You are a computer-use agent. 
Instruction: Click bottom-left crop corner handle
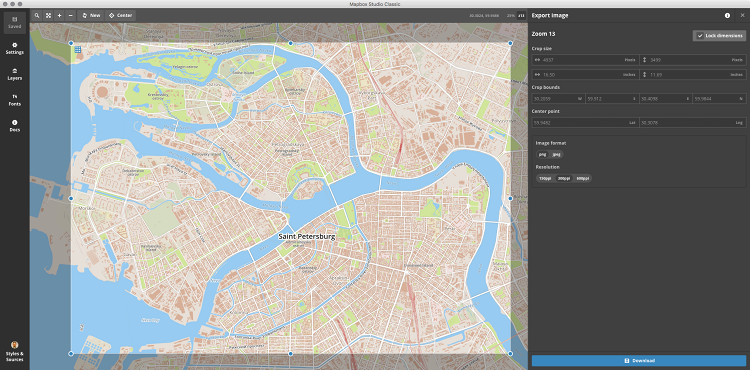click(x=71, y=354)
